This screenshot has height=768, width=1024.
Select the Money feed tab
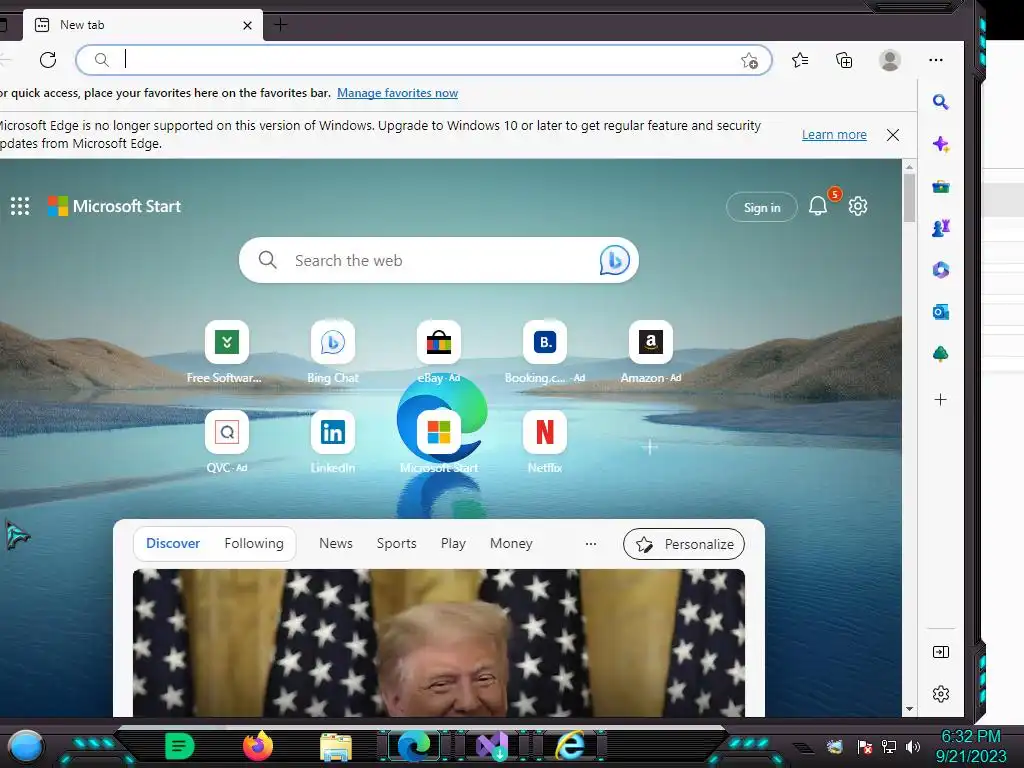511,543
